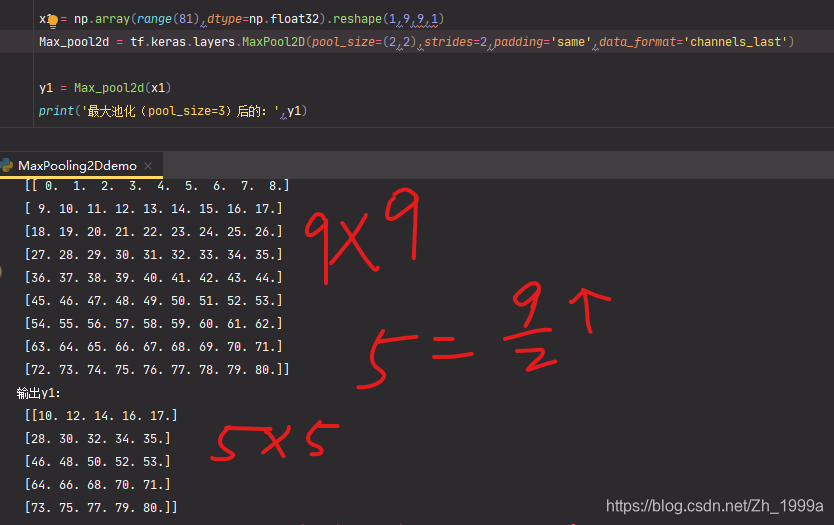Close the MaxPooling2Ddemo run tab
Image resolution: width=834 pixels, height=525 pixels.
pyautogui.click(x=148, y=166)
